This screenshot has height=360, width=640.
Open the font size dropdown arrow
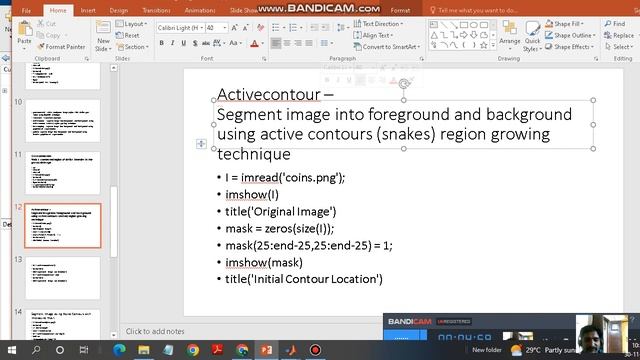click(224, 28)
